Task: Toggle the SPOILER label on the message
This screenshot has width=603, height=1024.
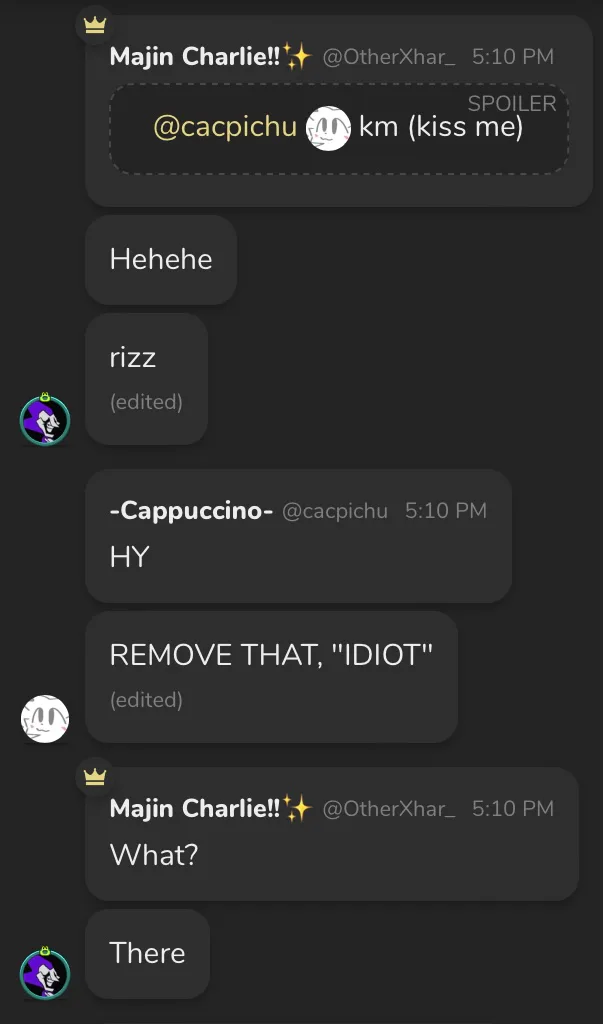Action: (x=512, y=103)
